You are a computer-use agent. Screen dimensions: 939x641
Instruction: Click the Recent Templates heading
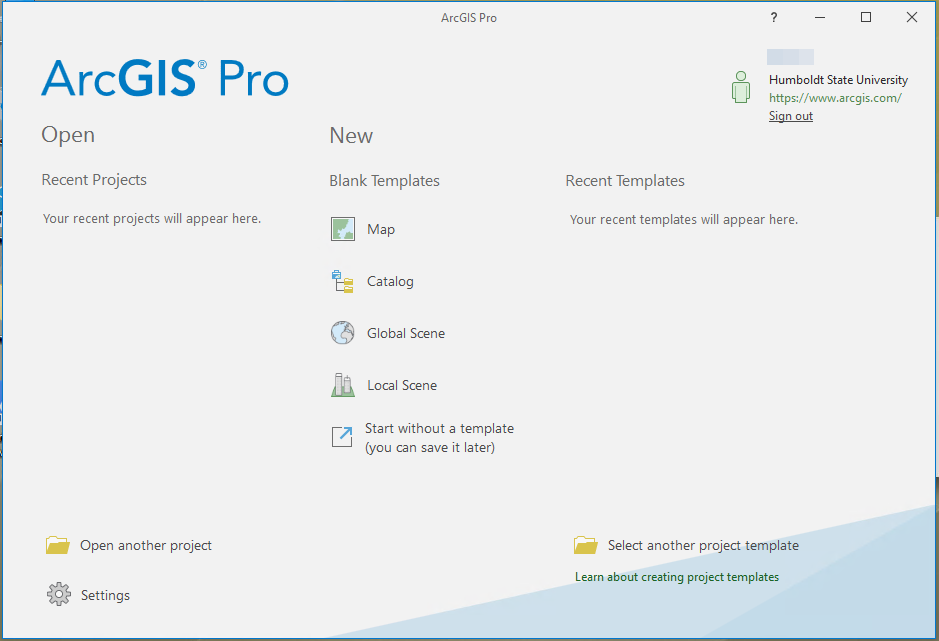[x=625, y=181]
